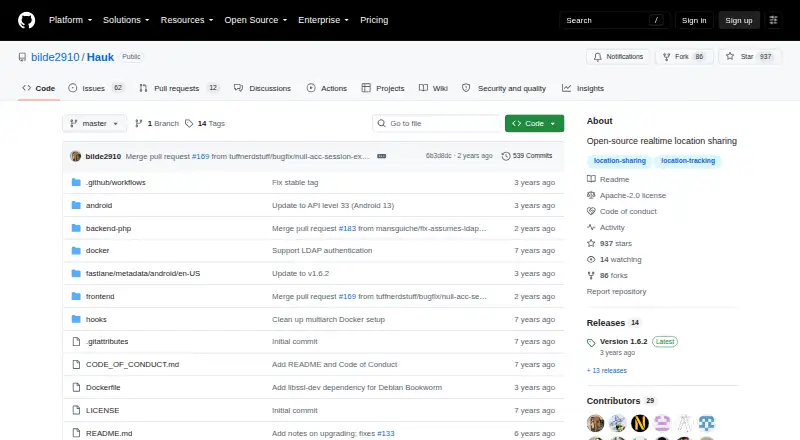Click the GitHub logo icon

(27, 20)
